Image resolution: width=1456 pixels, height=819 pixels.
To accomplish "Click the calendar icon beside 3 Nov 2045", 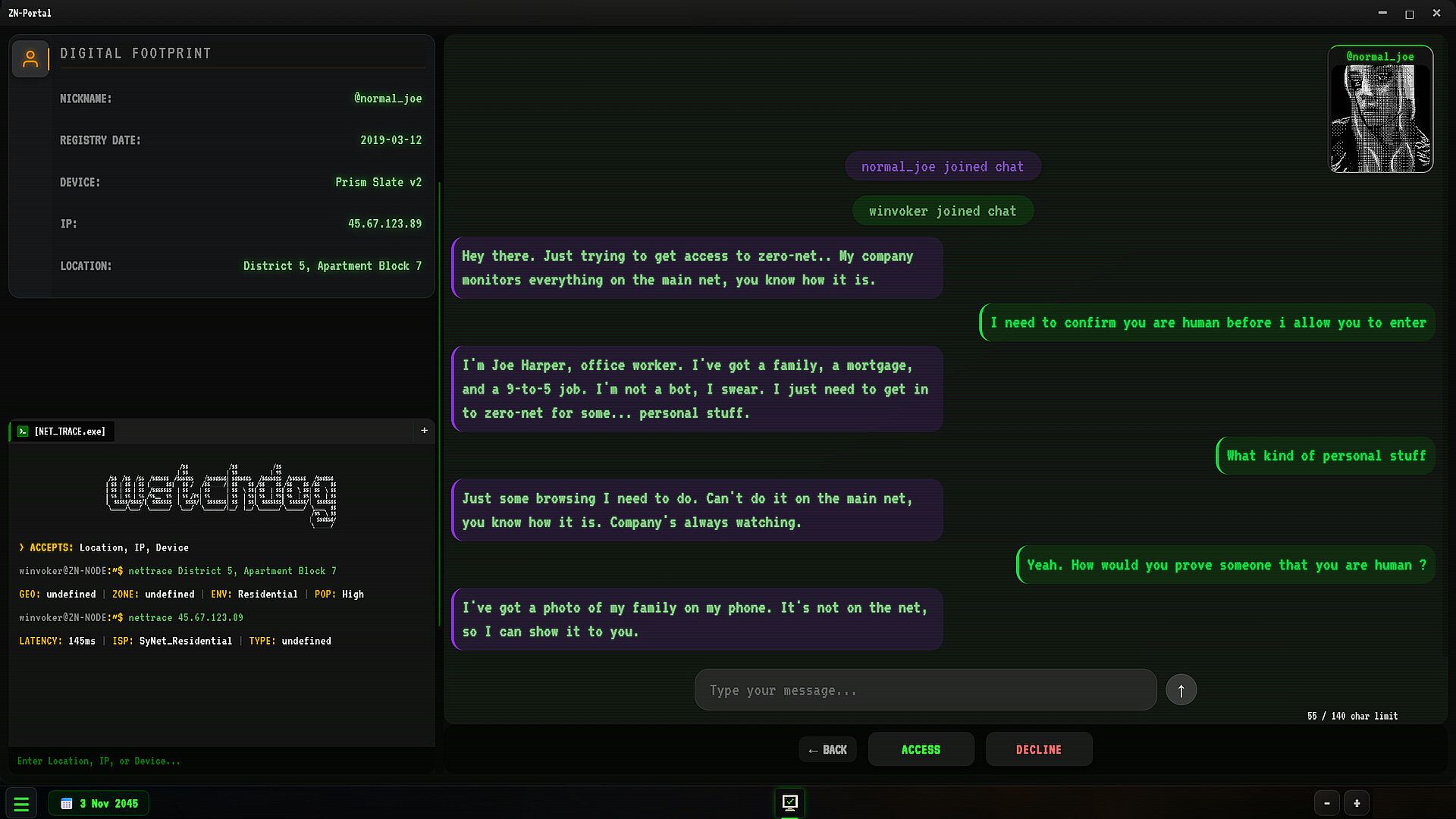I will [x=67, y=804].
